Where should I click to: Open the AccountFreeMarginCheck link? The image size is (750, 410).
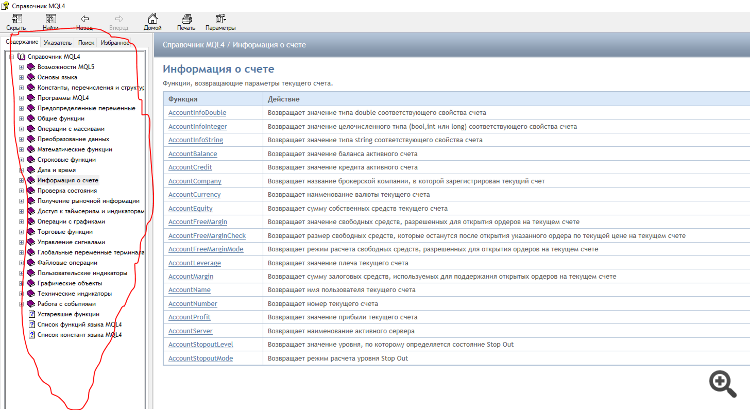207,235
